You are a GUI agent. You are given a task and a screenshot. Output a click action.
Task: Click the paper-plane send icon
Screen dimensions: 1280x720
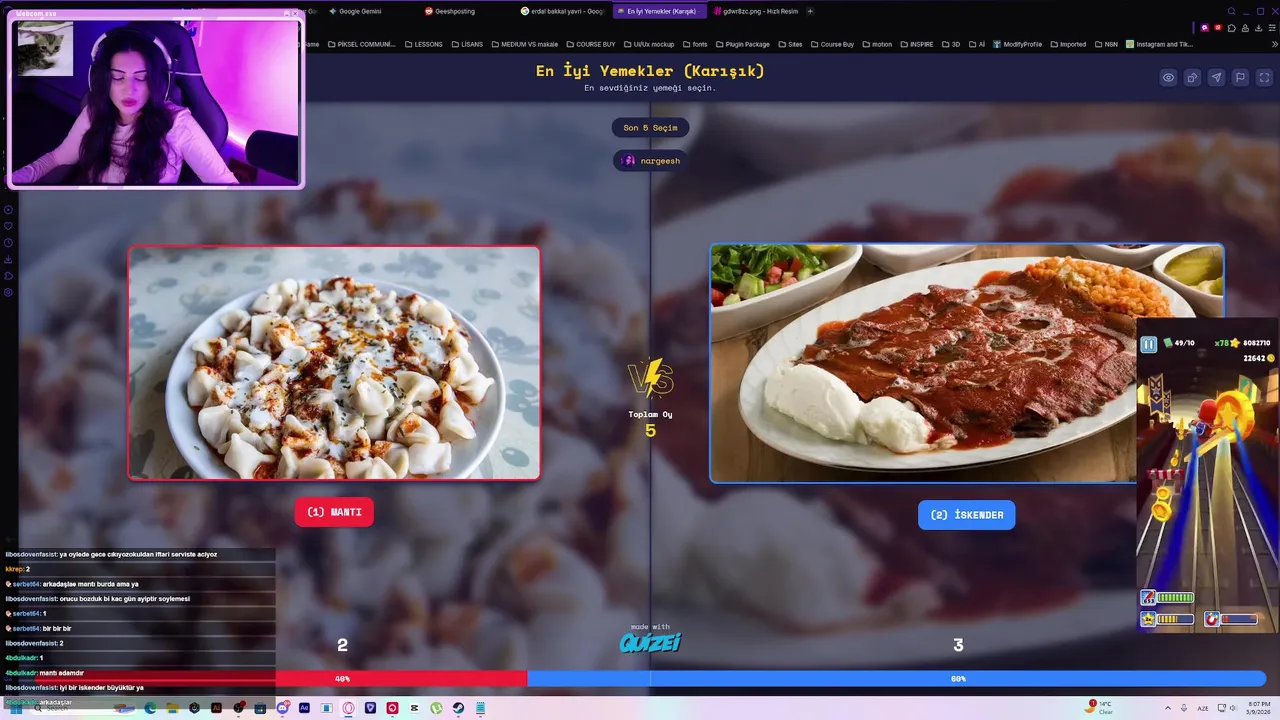[1216, 78]
